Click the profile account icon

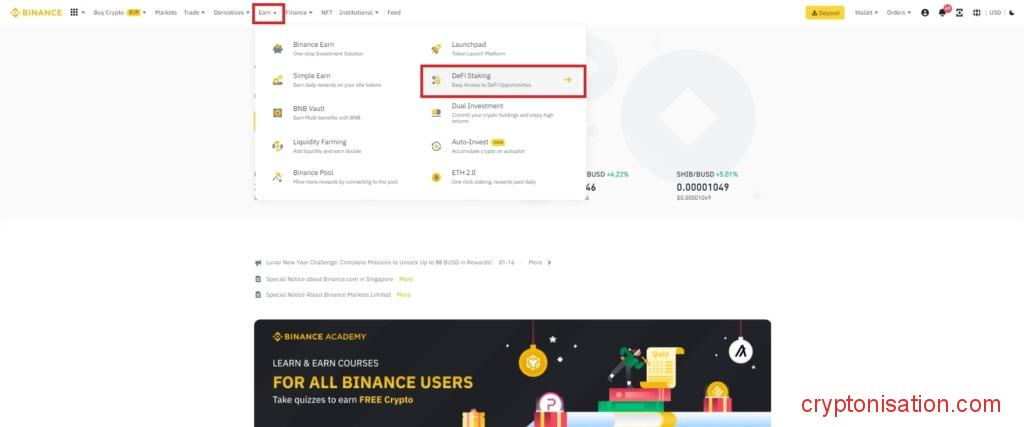pyautogui.click(x=925, y=13)
